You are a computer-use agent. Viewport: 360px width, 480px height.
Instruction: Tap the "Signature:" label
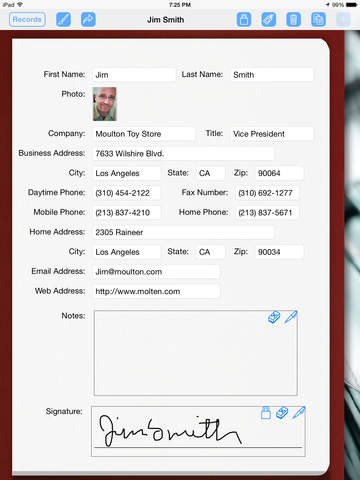pyautogui.click(x=64, y=411)
